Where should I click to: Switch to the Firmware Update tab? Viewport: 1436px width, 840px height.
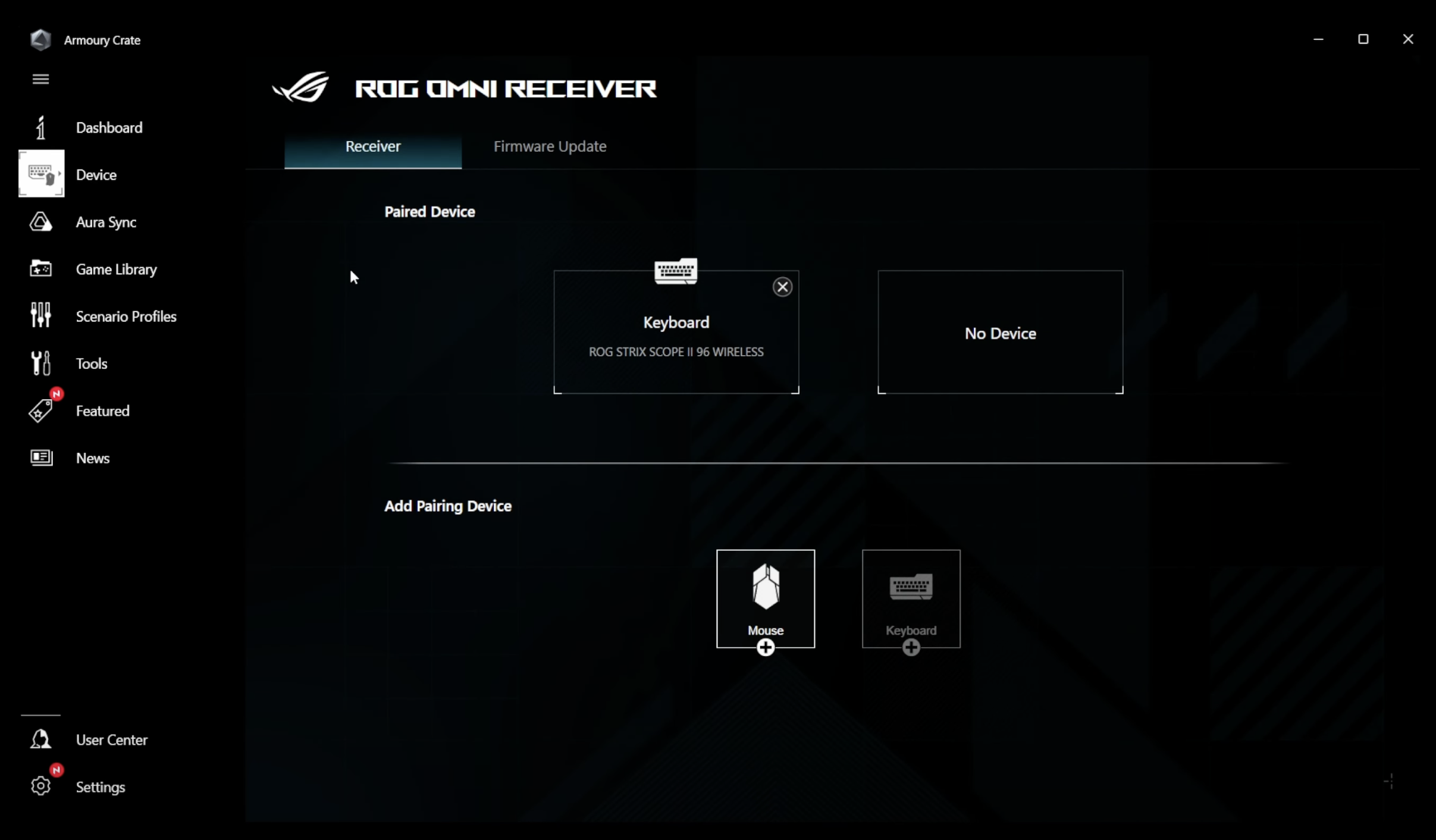pyautogui.click(x=550, y=146)
